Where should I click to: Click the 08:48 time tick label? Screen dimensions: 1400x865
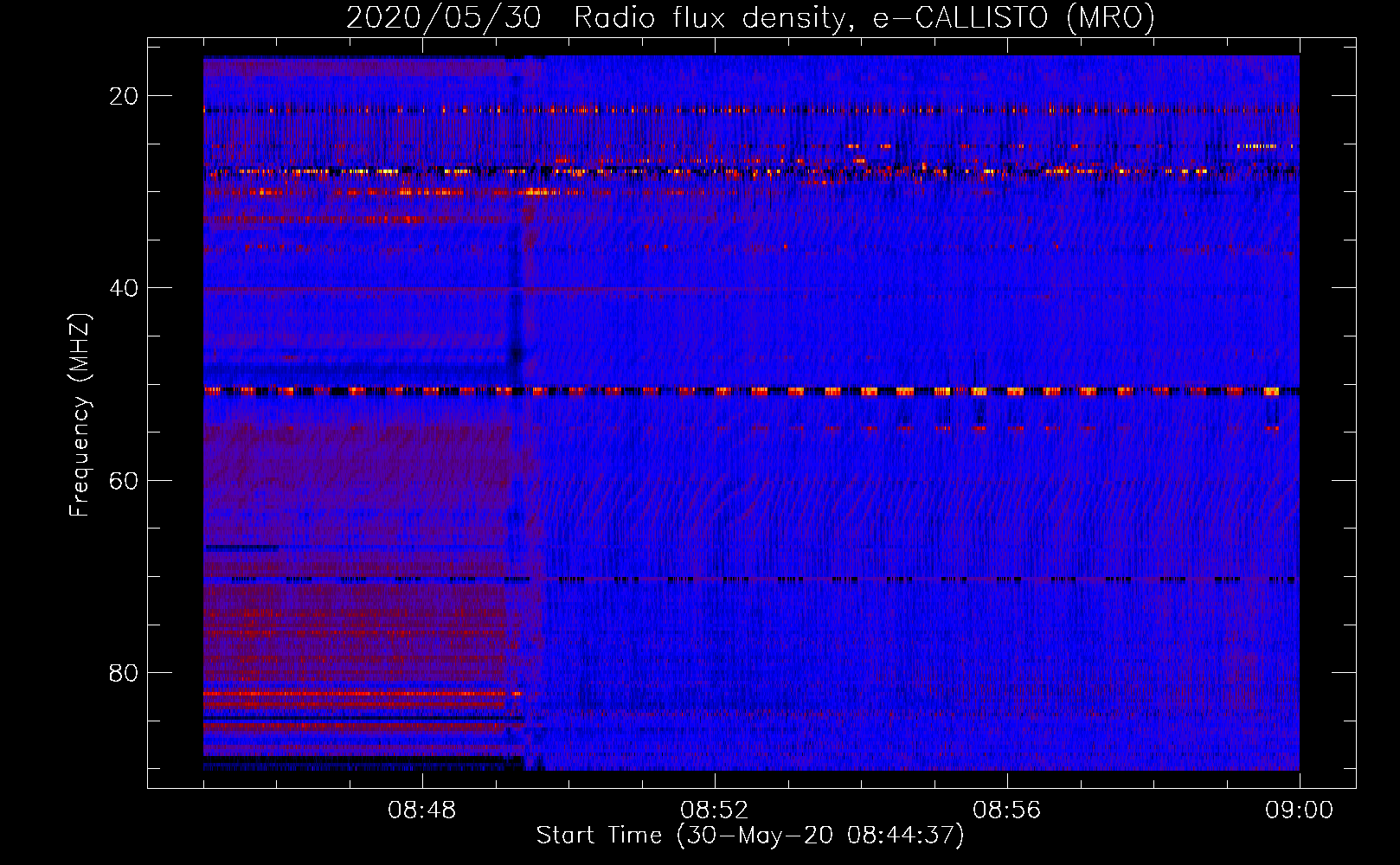(x=422, y=811)
